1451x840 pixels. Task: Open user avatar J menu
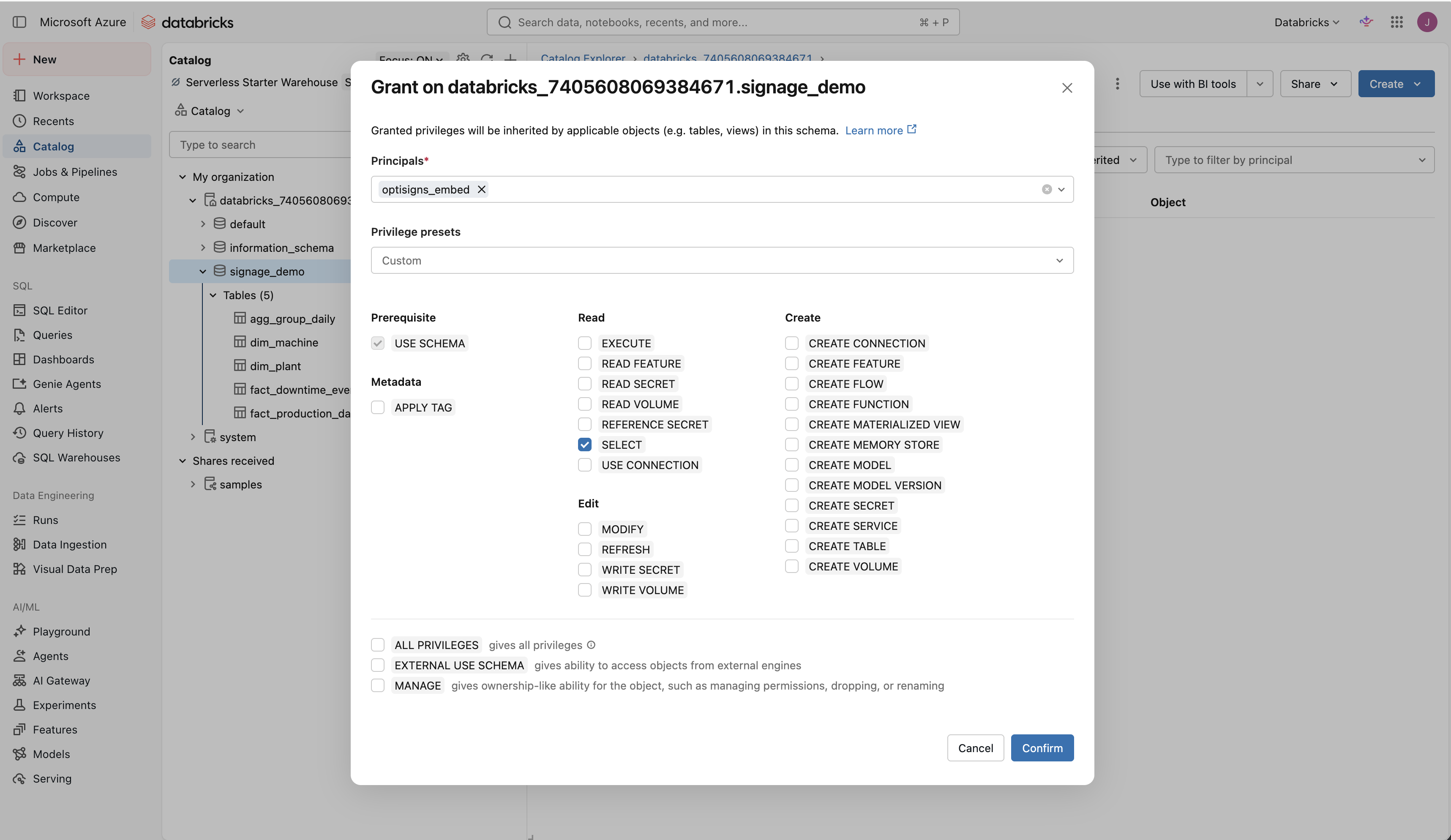tap(1427, 22)
